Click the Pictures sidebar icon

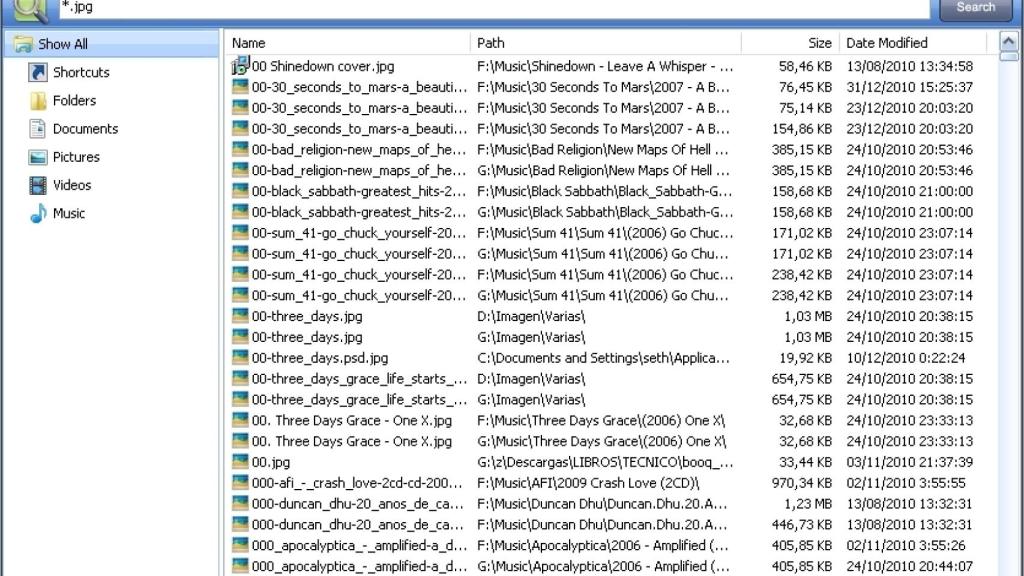coord(38,157)
